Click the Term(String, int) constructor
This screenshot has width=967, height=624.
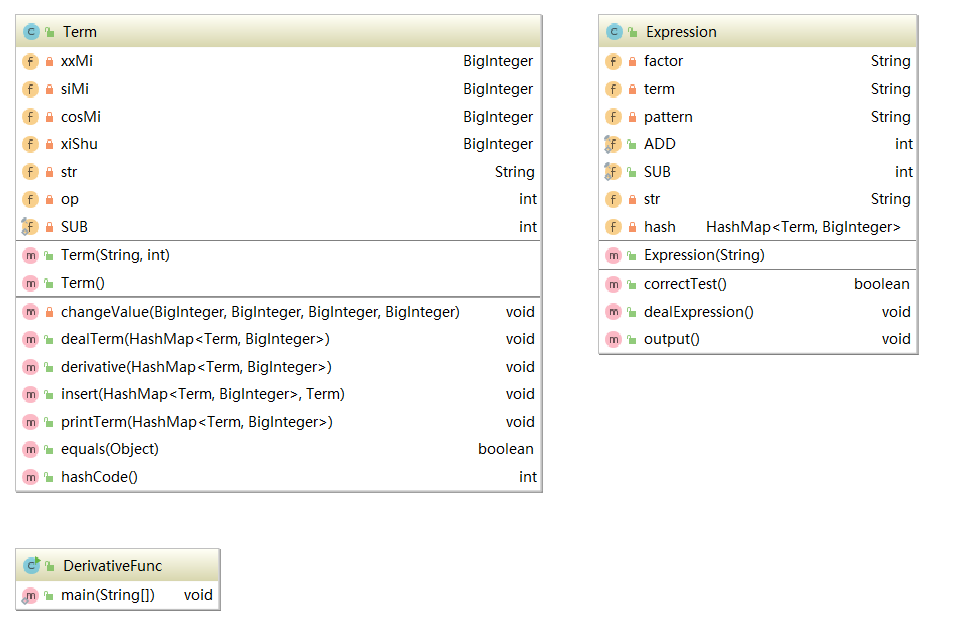click(115, 255)
